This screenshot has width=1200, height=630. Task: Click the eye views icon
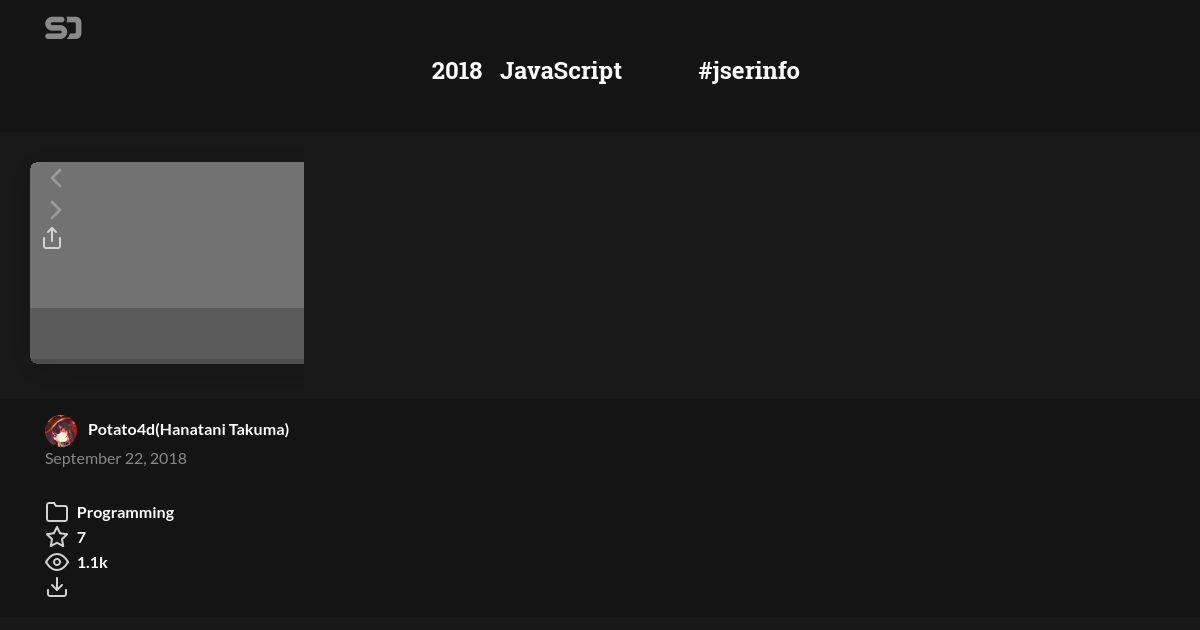(x=57, y=562)
